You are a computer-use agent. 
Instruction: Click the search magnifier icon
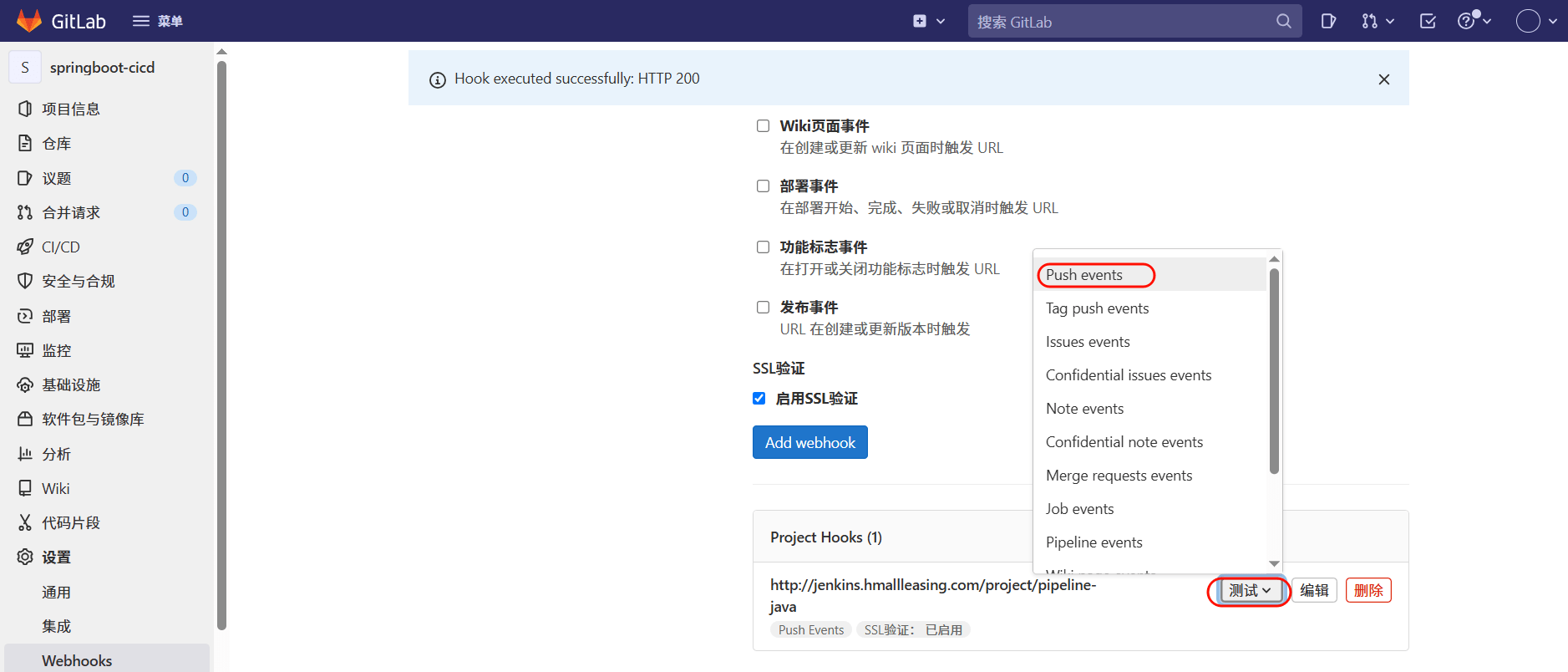(x=1283, y=21)
